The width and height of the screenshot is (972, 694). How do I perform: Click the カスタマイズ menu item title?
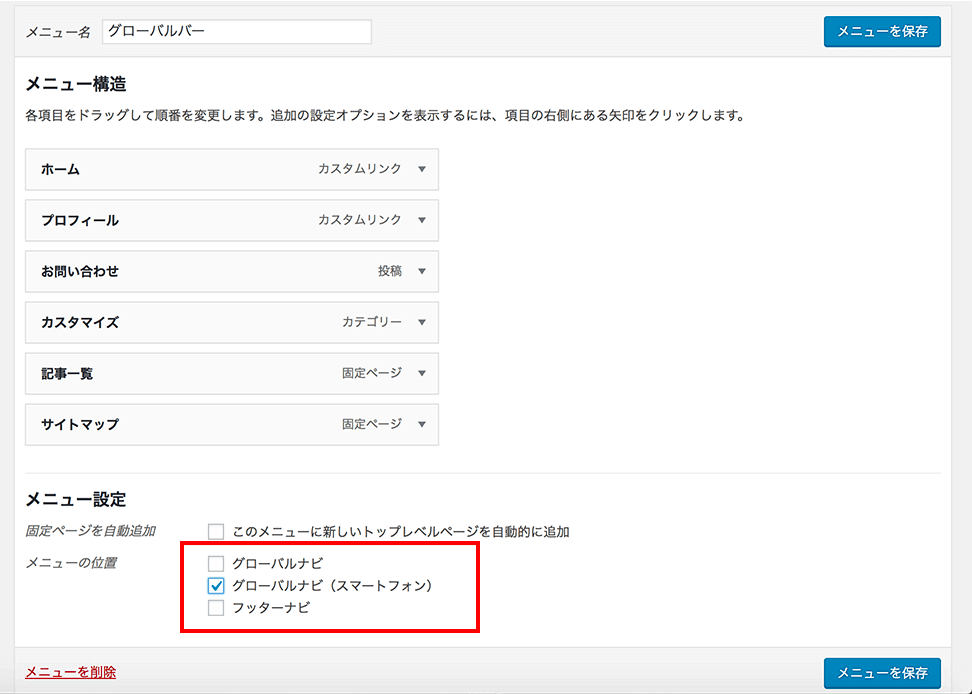tap(80, 323)
